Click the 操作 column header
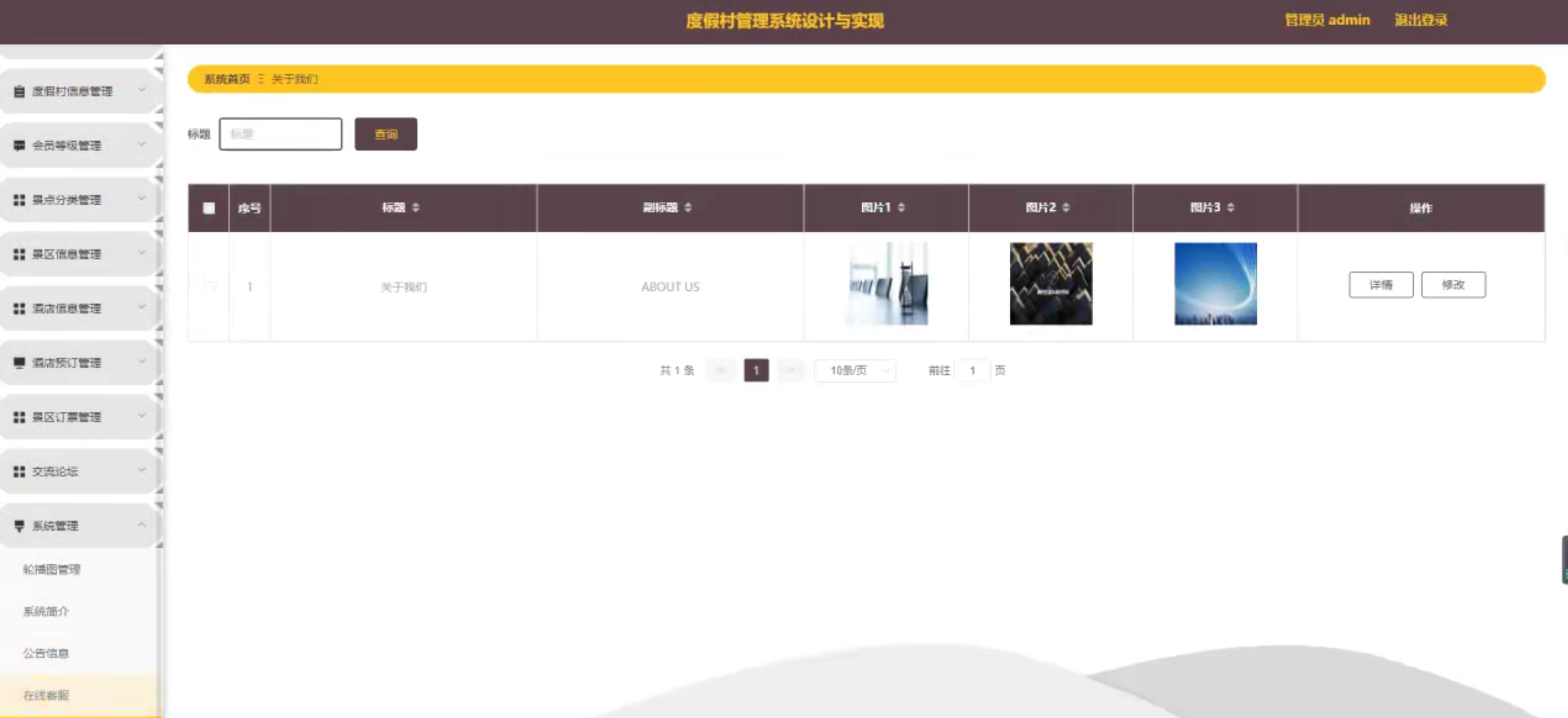Image resolution: width=1568 pixels, height=718 pixels. 1421,208
